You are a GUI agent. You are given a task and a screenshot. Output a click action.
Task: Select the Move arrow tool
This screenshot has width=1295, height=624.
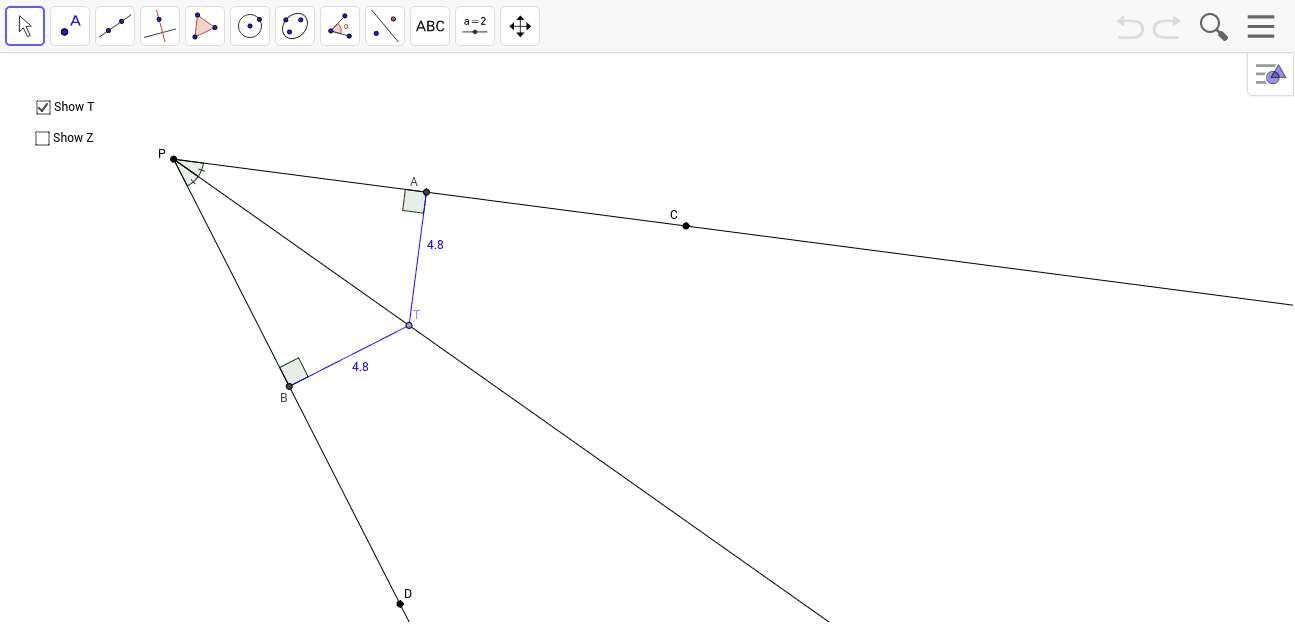25,26
